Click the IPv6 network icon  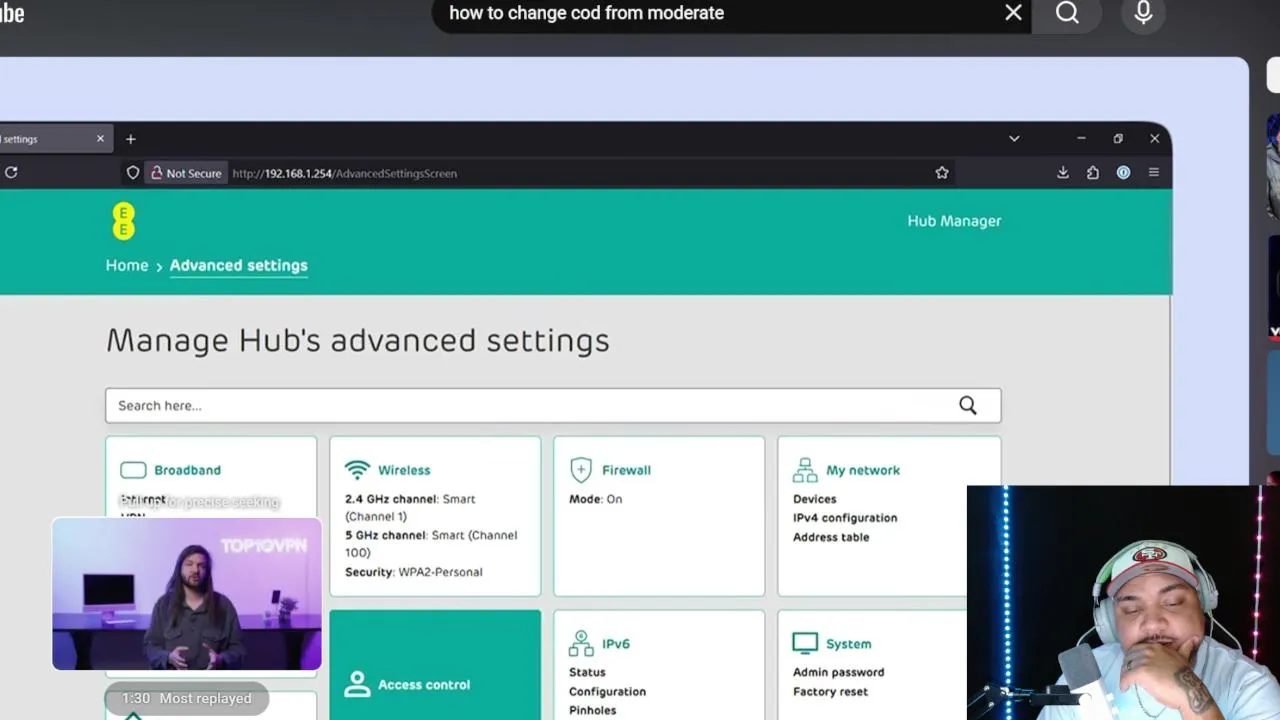click(581, 643)
